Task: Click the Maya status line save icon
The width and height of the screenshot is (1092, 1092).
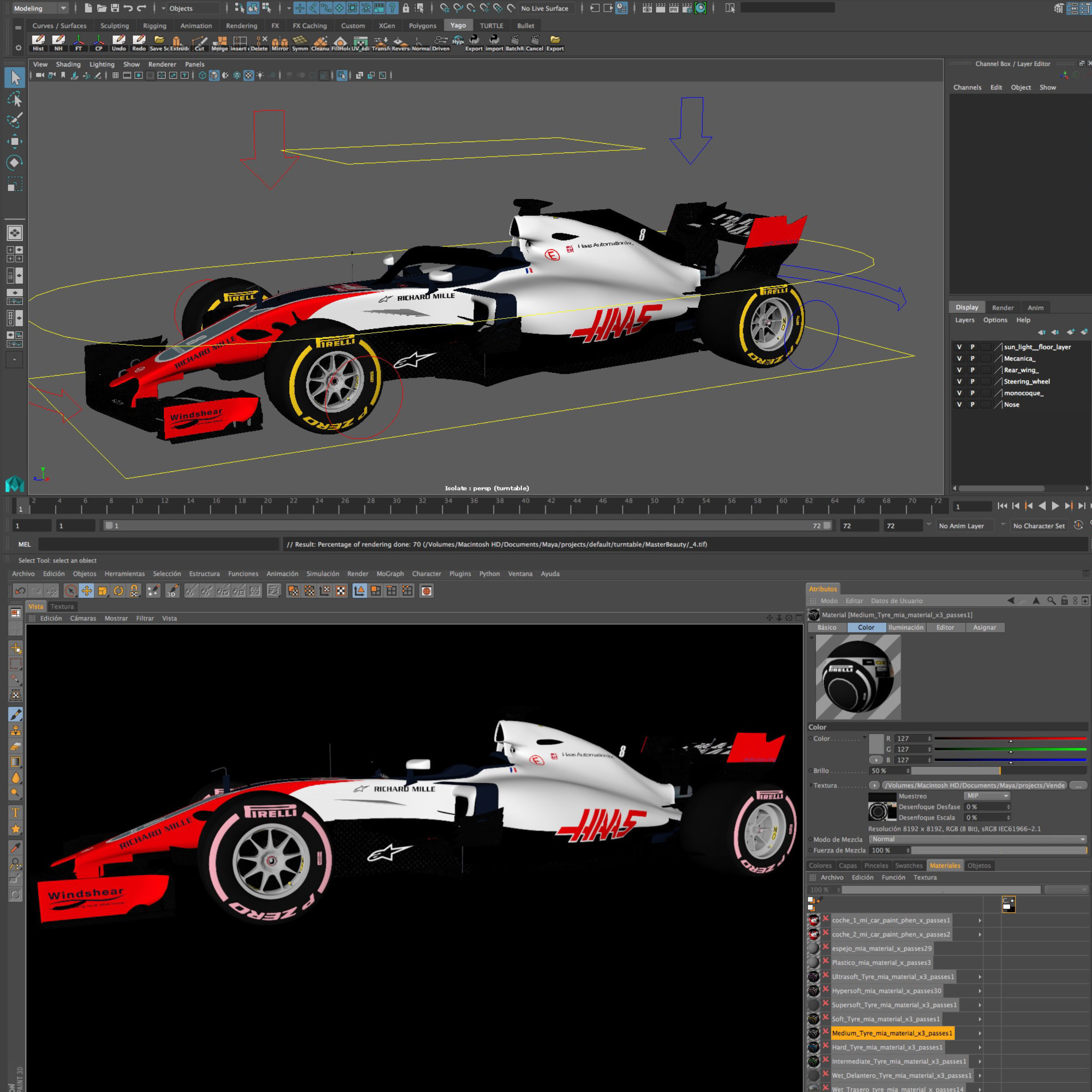Action: coord(115,8)
